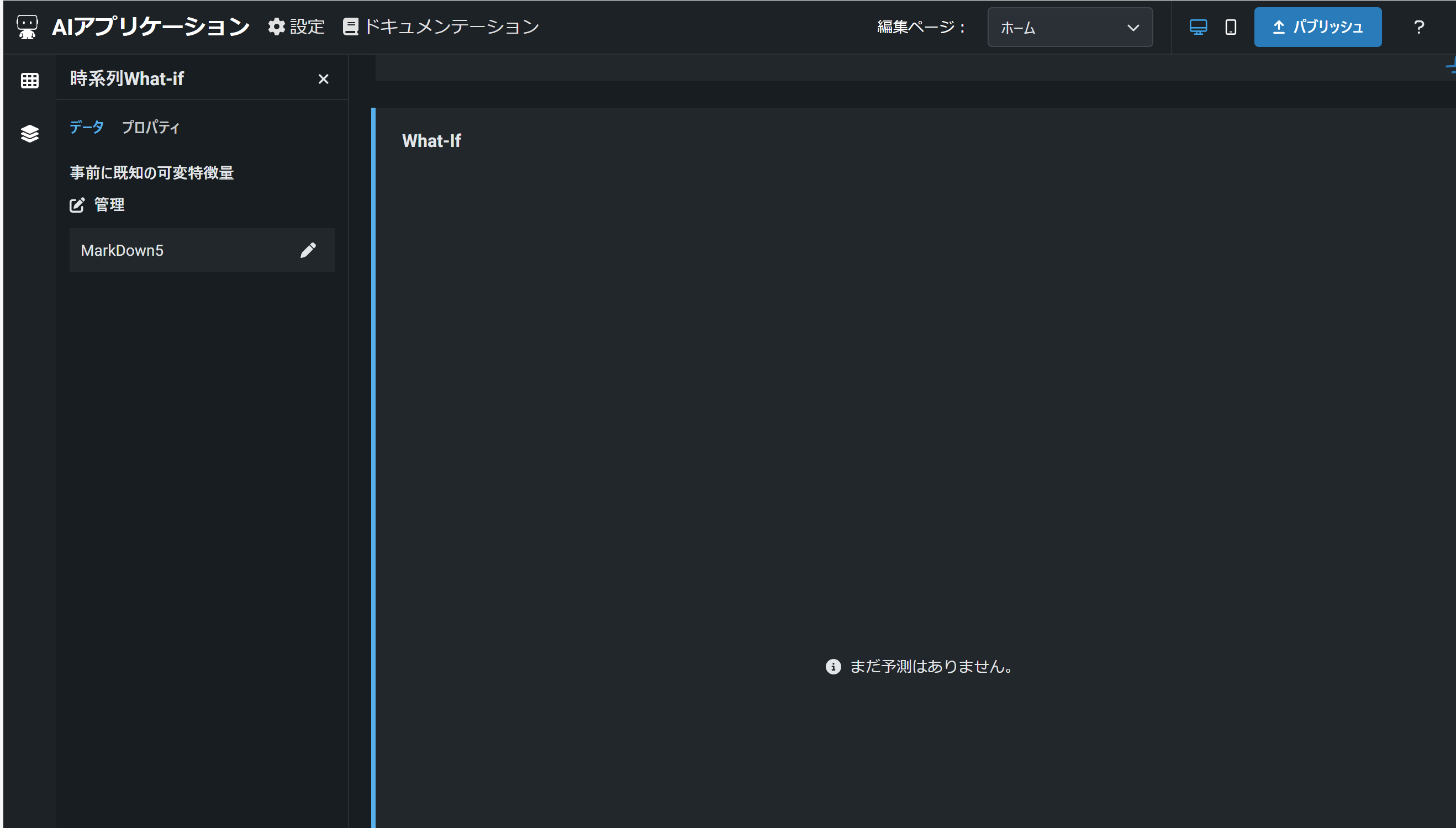The height and width of the screenshot is (828, 1456).
Task: Click the info icon near まだ予測はありません
Action: coord(833,667)
